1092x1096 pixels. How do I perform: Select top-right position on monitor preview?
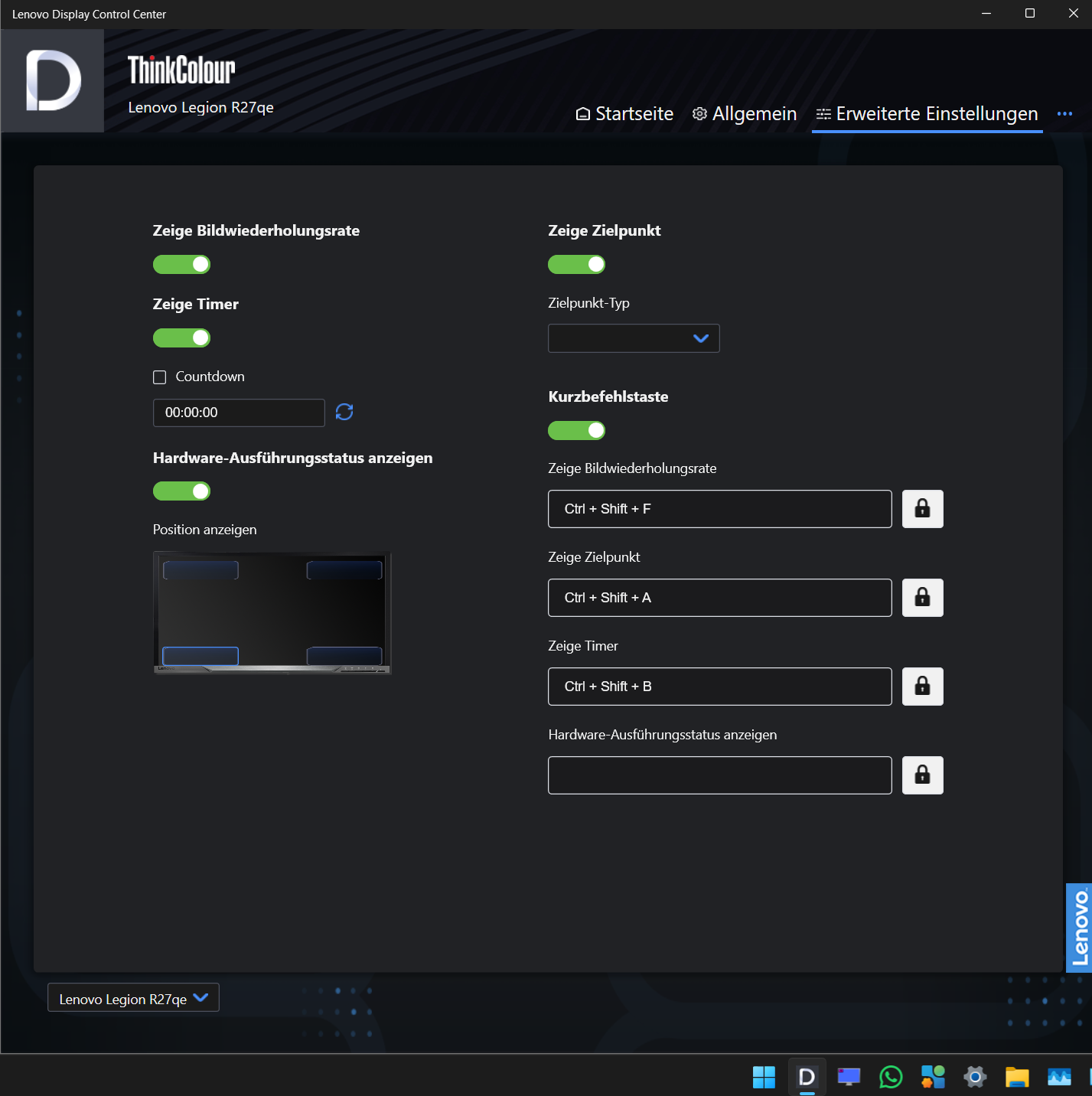pyautogui.click(x=344, y=570)
